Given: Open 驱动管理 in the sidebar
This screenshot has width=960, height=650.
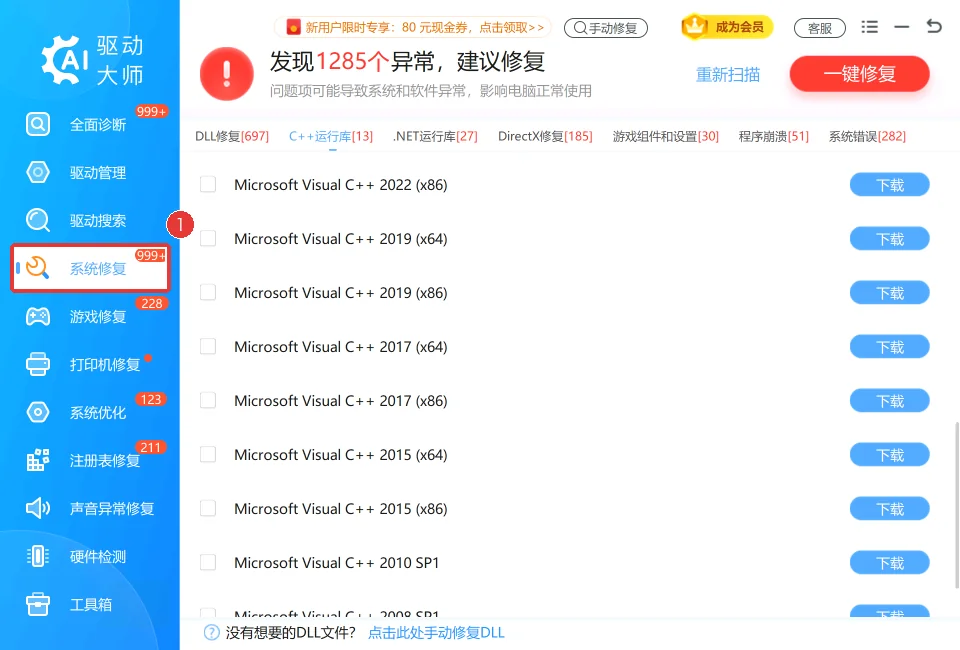Looking at the screenshot, I should [90, 172].
